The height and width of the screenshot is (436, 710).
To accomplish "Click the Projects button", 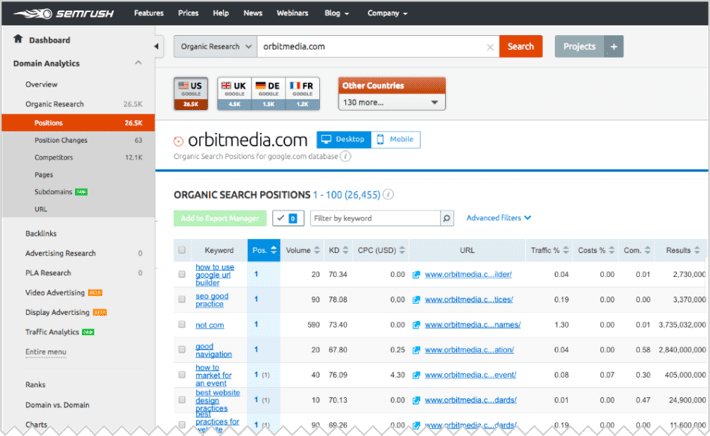I will coord(580,47).
